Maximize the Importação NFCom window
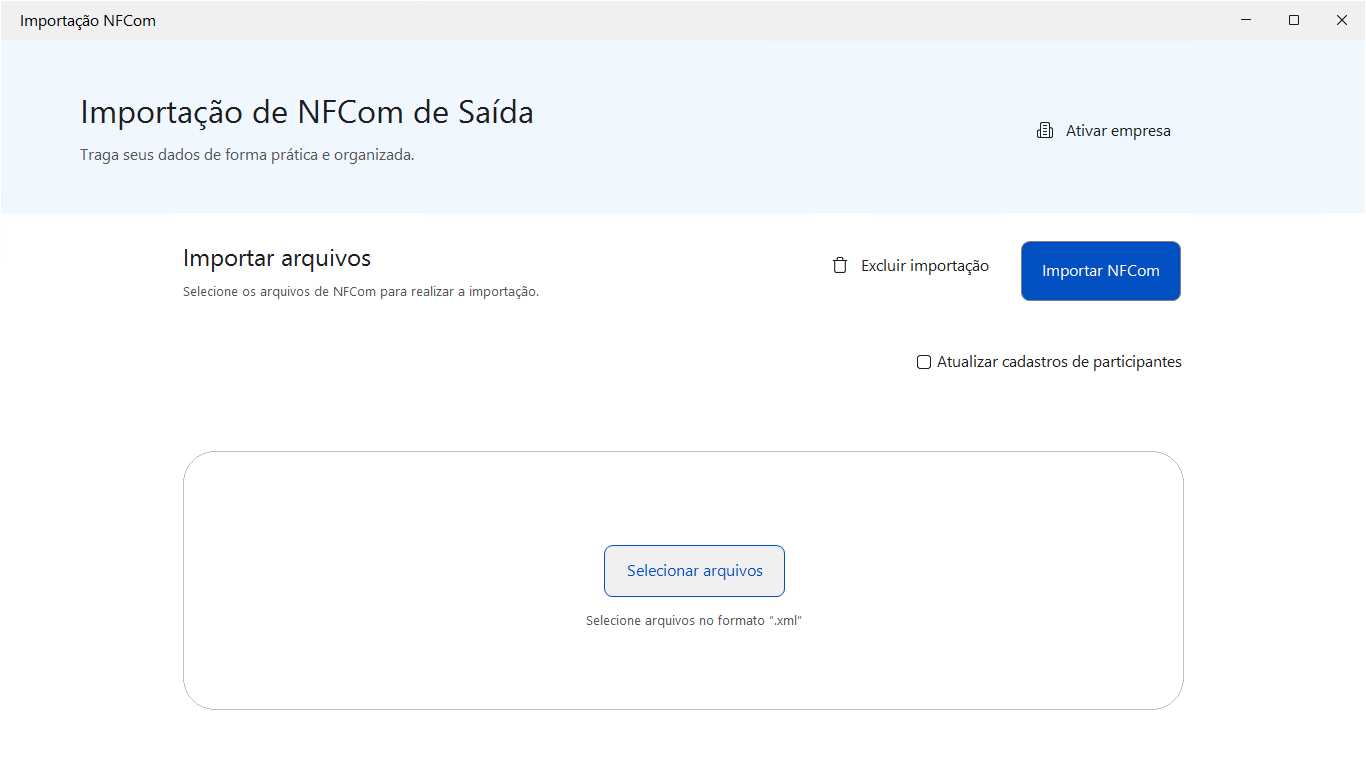Image resolution: width=1366 pixels, height=768 pixels. (x=1294, y=20)
